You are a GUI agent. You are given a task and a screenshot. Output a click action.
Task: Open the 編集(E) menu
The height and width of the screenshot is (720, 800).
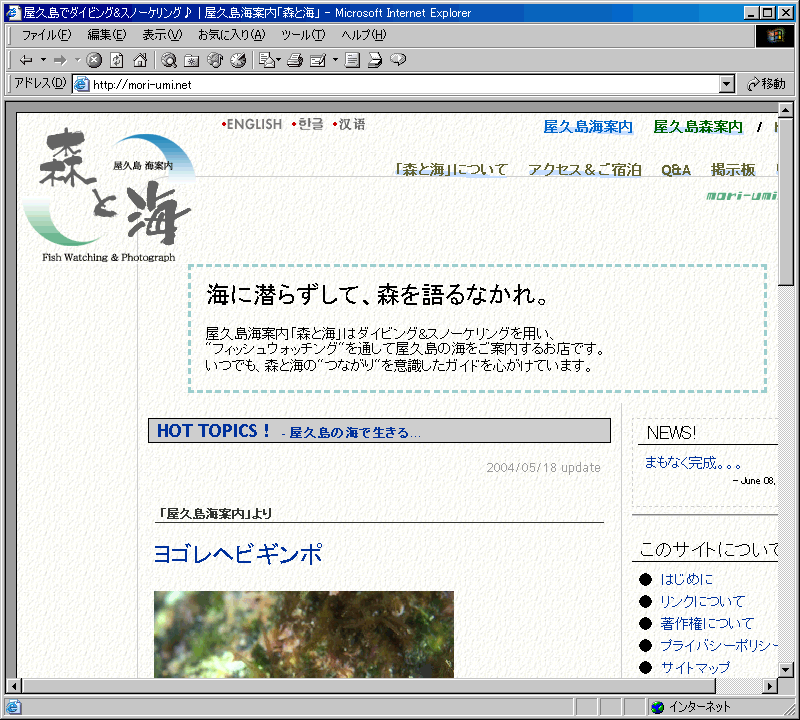tap(107, 35)
